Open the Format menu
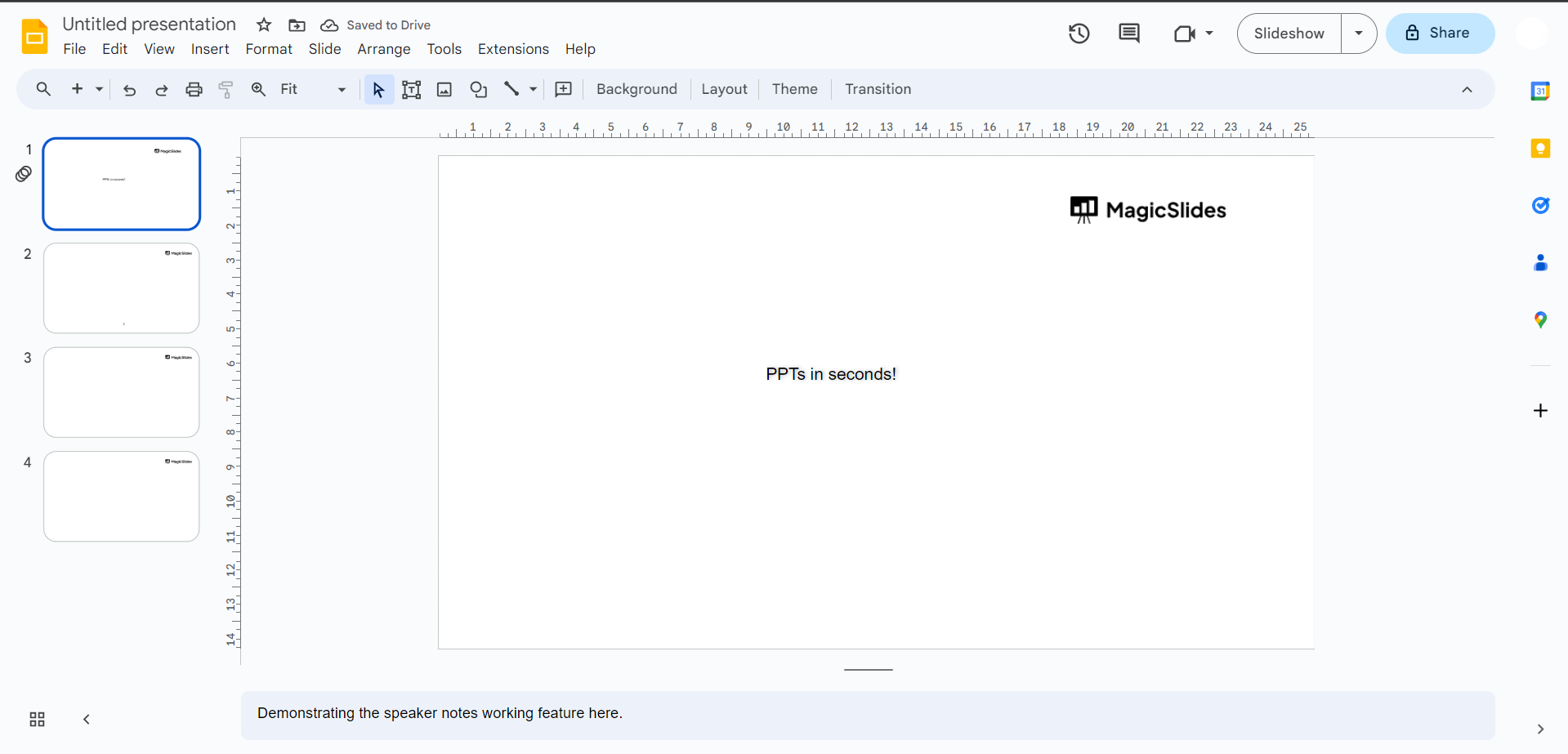The image size is (1568, 754). click(x=269, y=49)
